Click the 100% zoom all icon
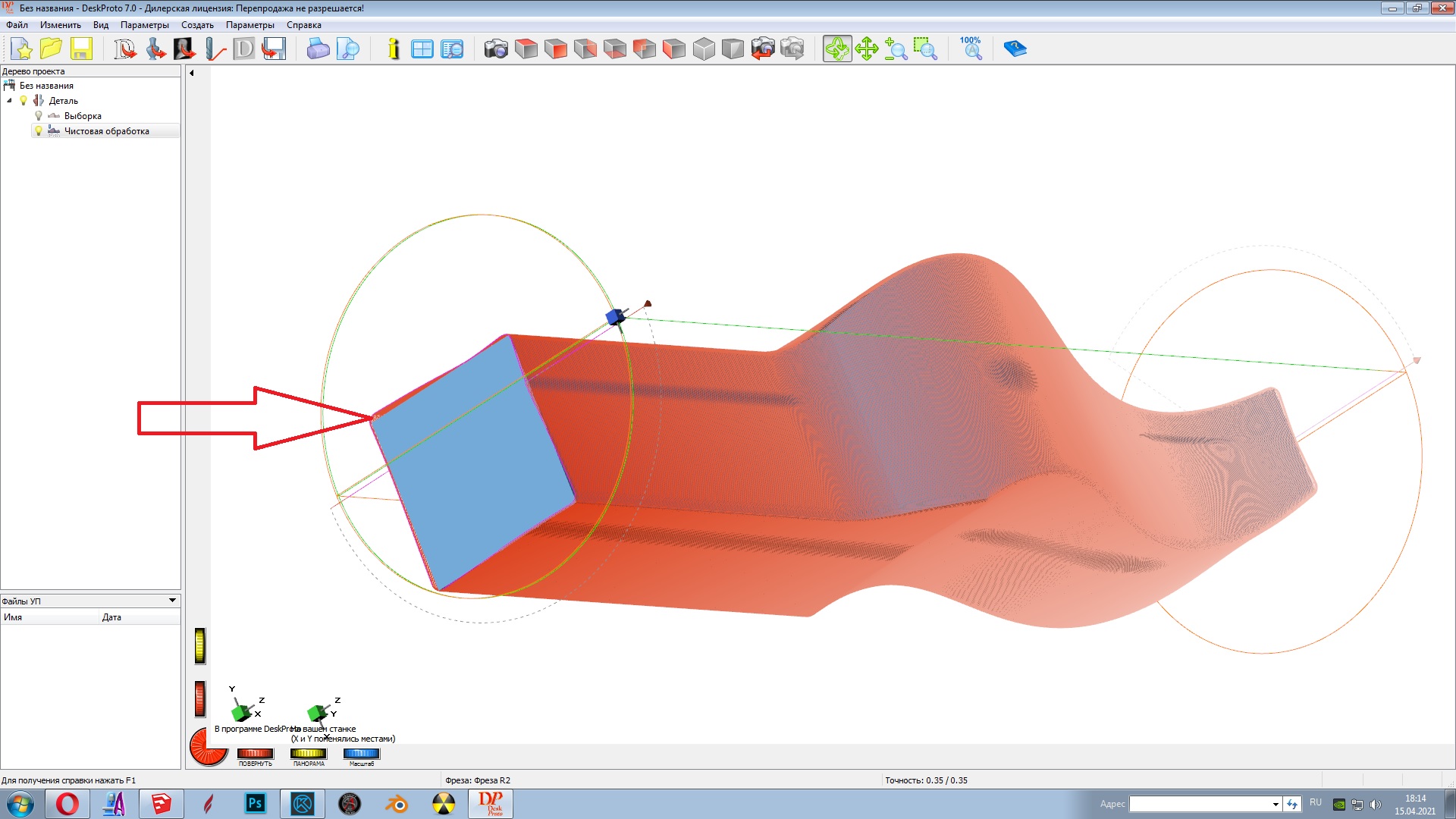 point(971,48)
